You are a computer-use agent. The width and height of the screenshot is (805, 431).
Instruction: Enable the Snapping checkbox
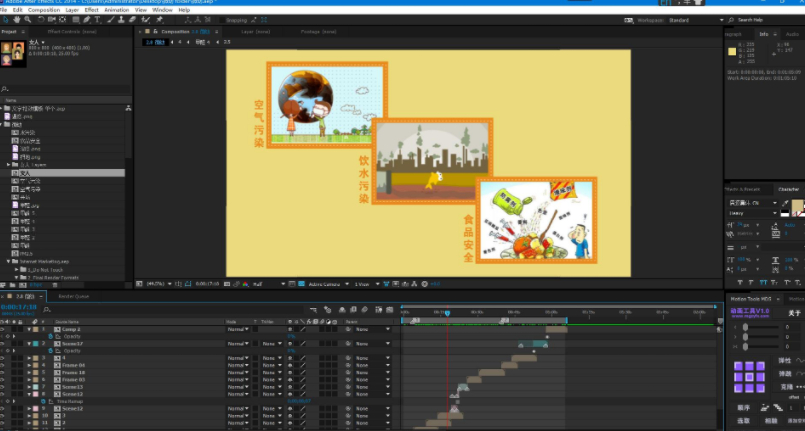coord(224,19)
